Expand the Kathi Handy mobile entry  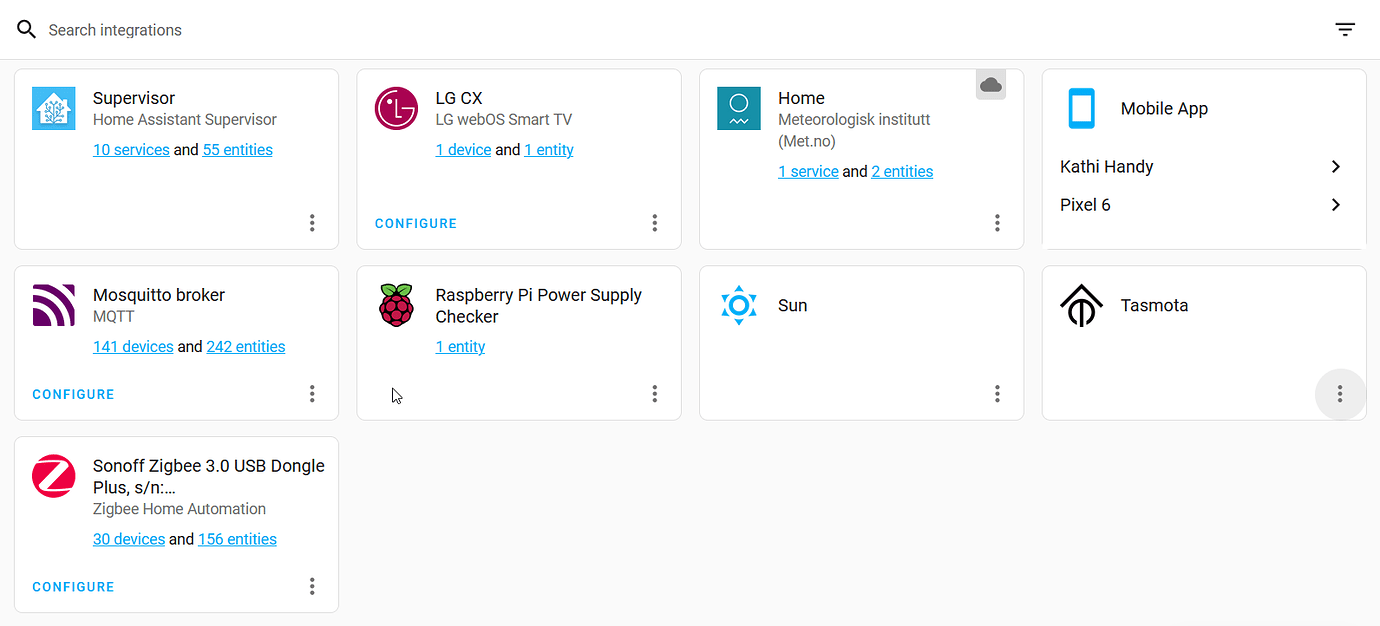(x=1336, y=167)
